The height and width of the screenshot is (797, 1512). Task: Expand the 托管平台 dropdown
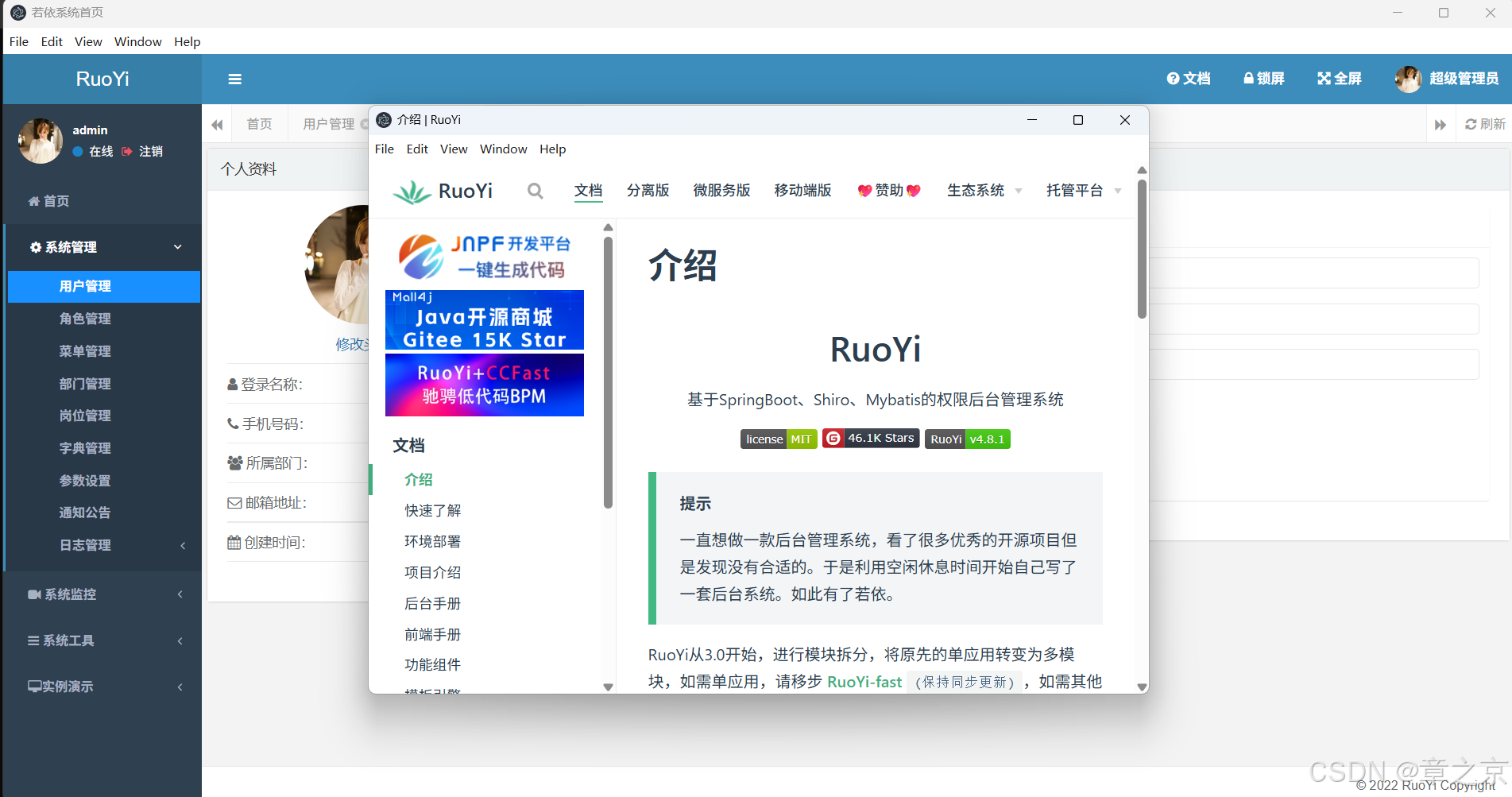pyautogui.click(x=1084, y=191)
